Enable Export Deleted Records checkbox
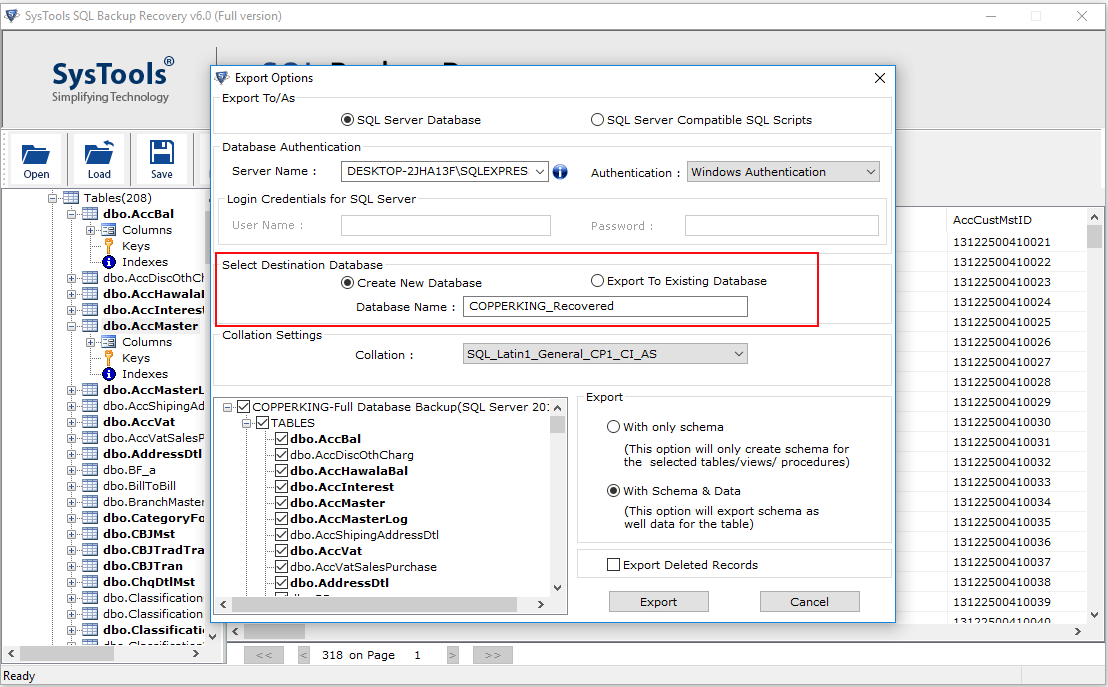 pyautogui.click(x=613, y=565)
